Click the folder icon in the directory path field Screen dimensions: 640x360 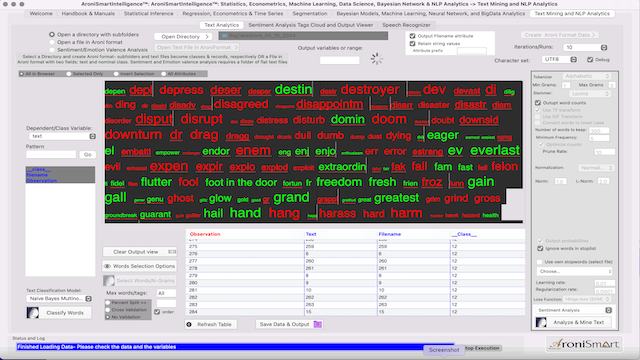point(224,36)
